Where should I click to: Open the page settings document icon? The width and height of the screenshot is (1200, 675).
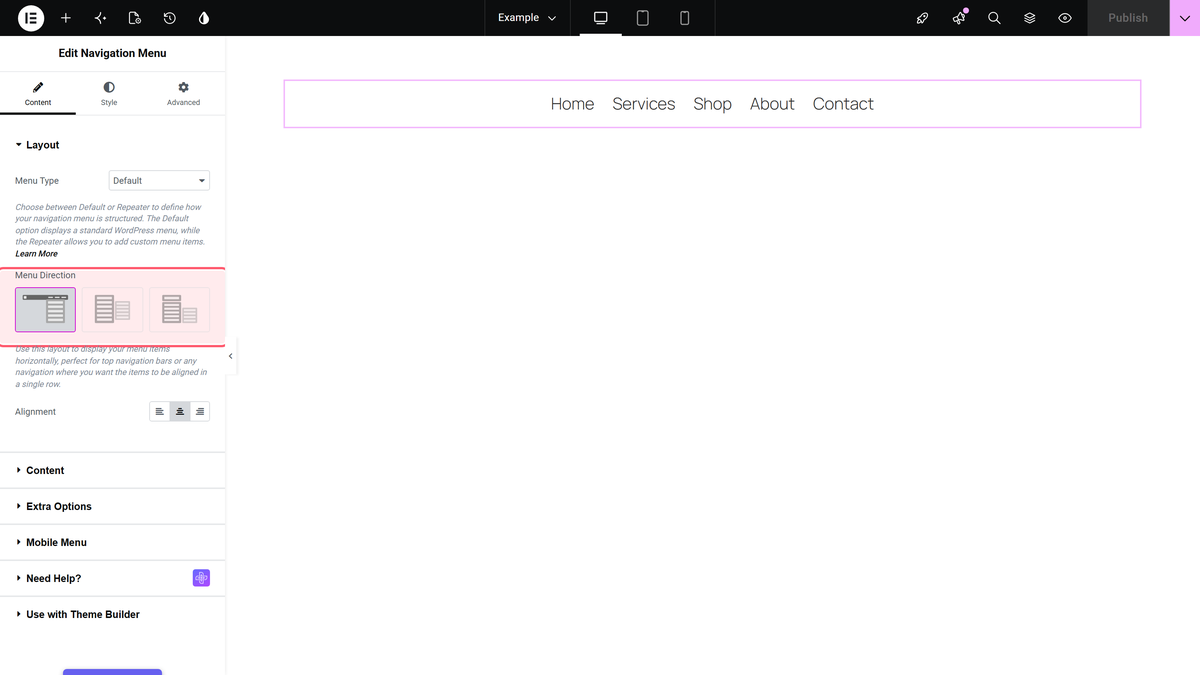pos(135,18)
